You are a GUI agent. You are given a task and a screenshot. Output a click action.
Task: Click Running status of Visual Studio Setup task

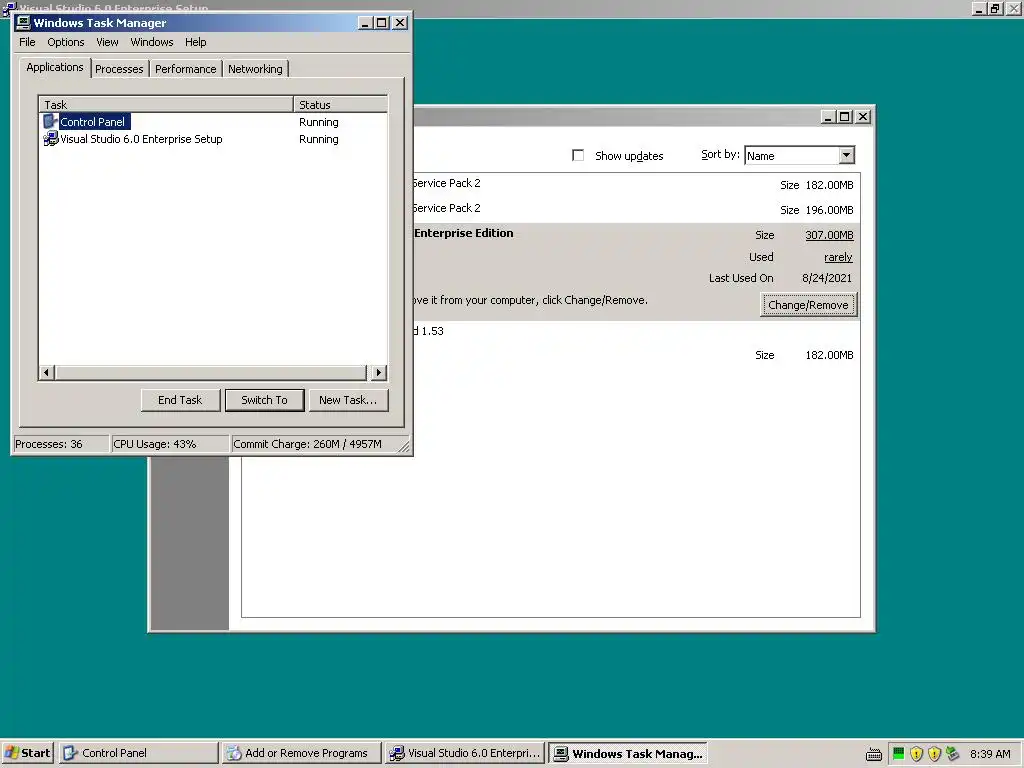pos(319,139)
